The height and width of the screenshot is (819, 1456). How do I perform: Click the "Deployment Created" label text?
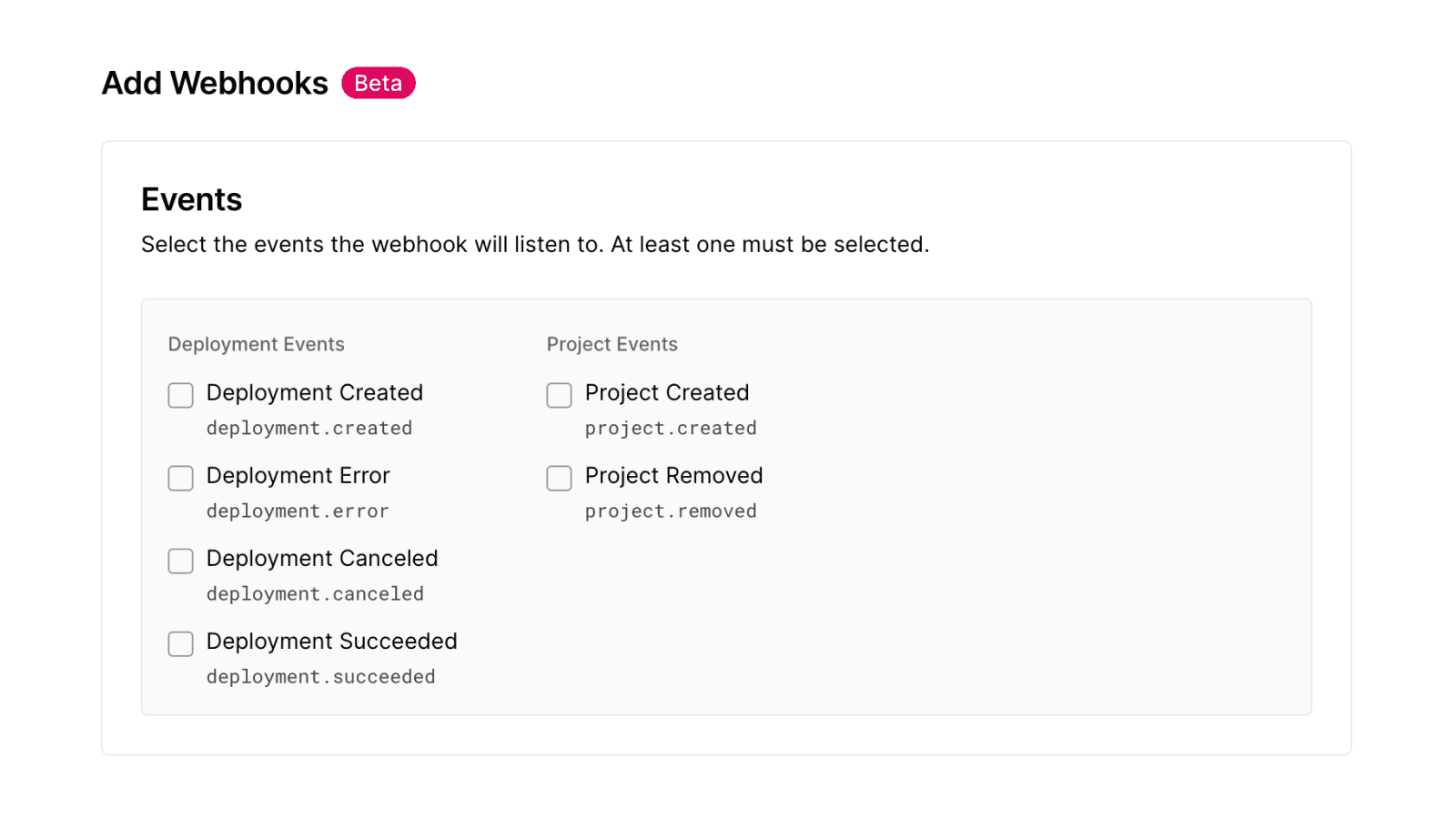tap(314, 392)
